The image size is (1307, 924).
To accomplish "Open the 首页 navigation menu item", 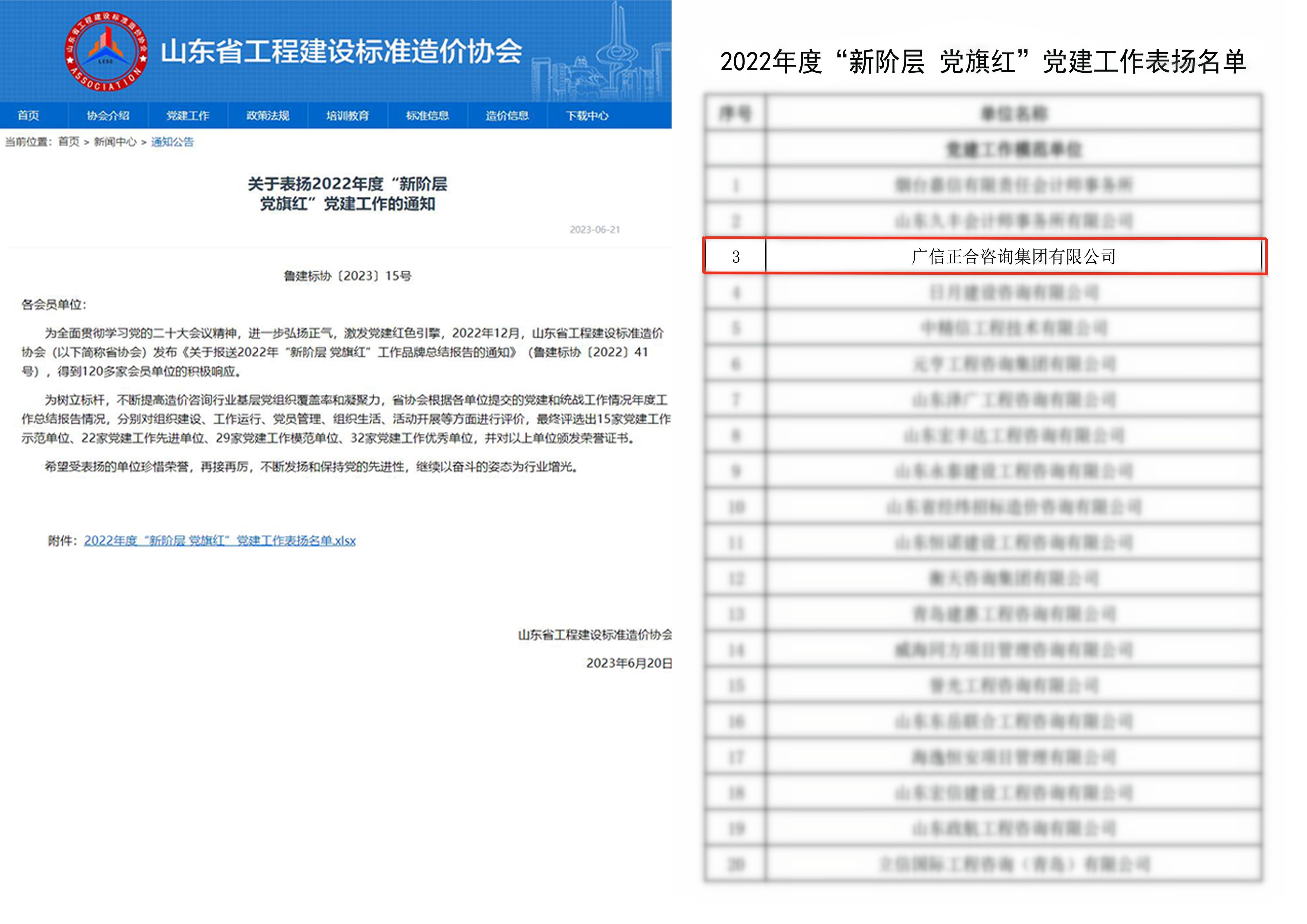I will tap(28, 115).
